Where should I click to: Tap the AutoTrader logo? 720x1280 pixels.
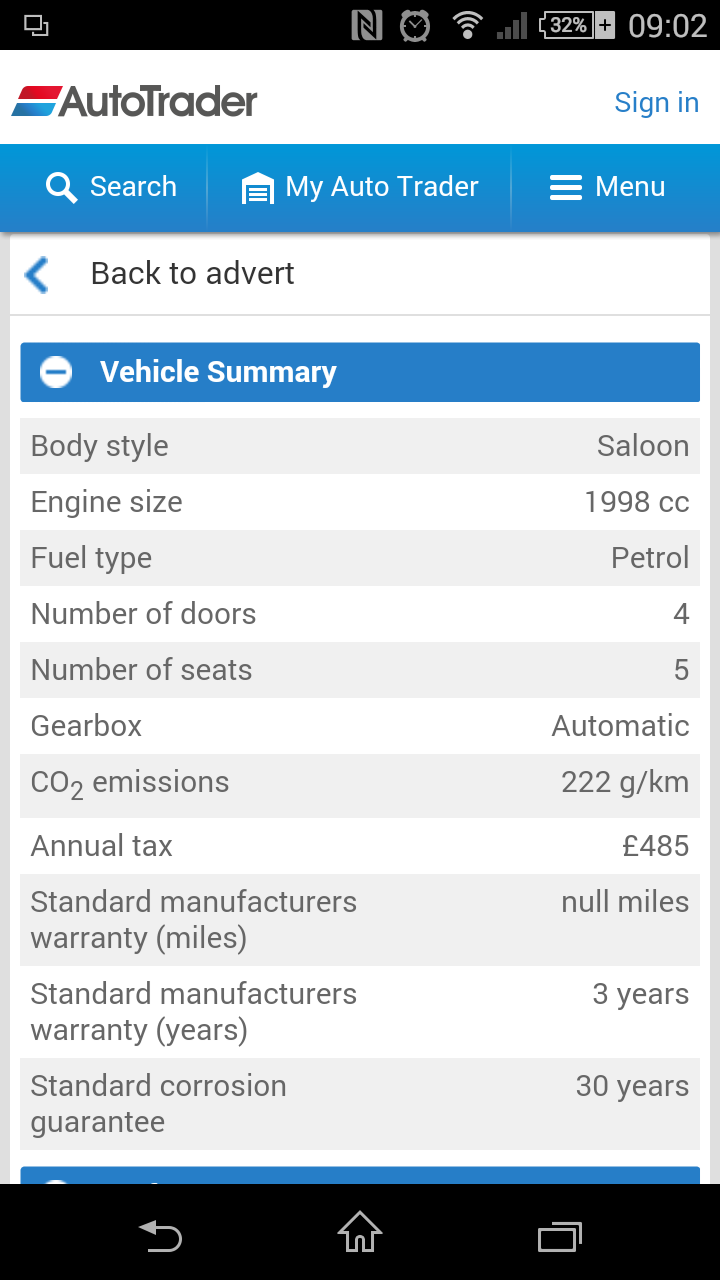click(x=135, y=101)
